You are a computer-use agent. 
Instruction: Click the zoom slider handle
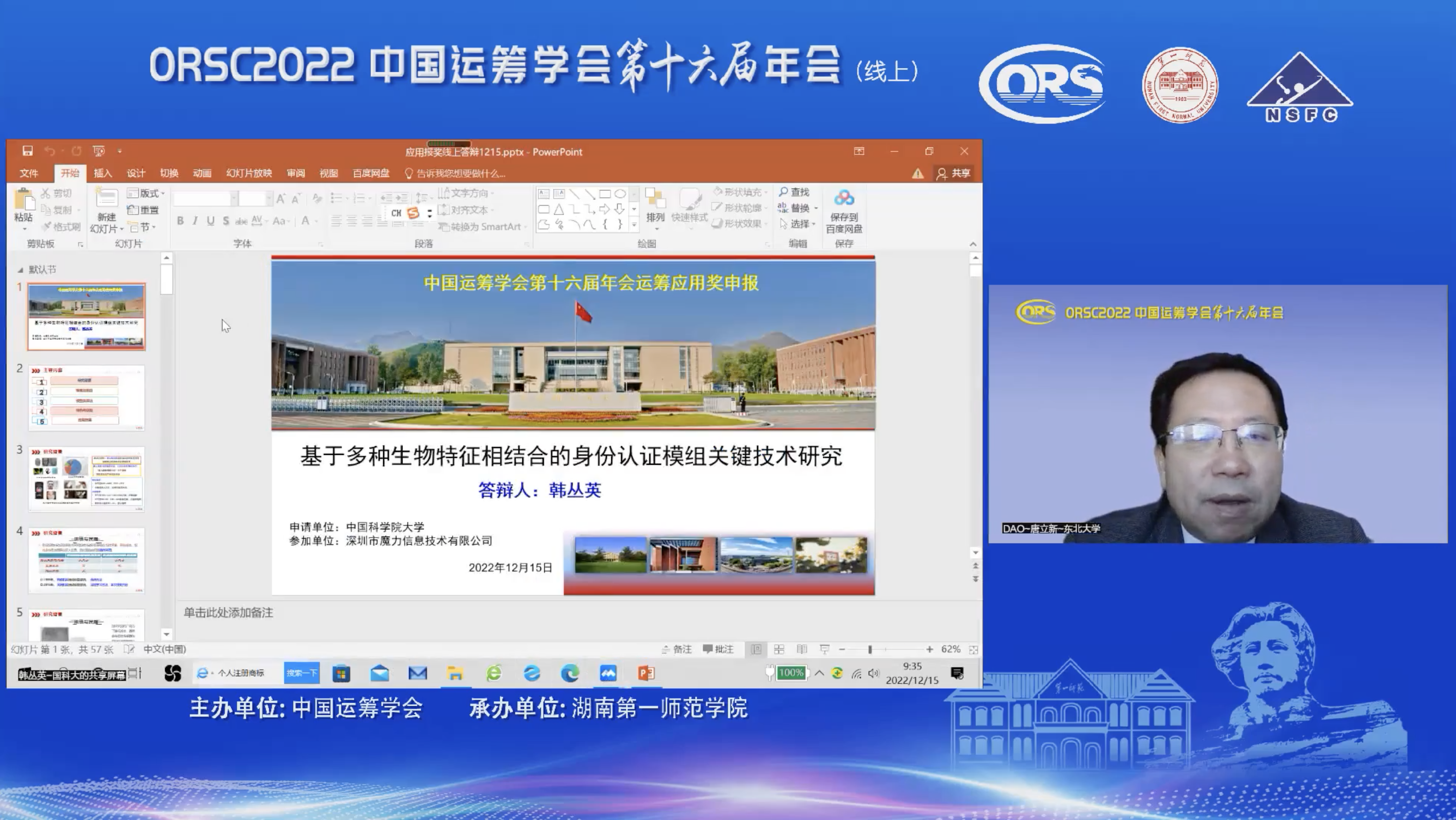[x=870, y=649]
